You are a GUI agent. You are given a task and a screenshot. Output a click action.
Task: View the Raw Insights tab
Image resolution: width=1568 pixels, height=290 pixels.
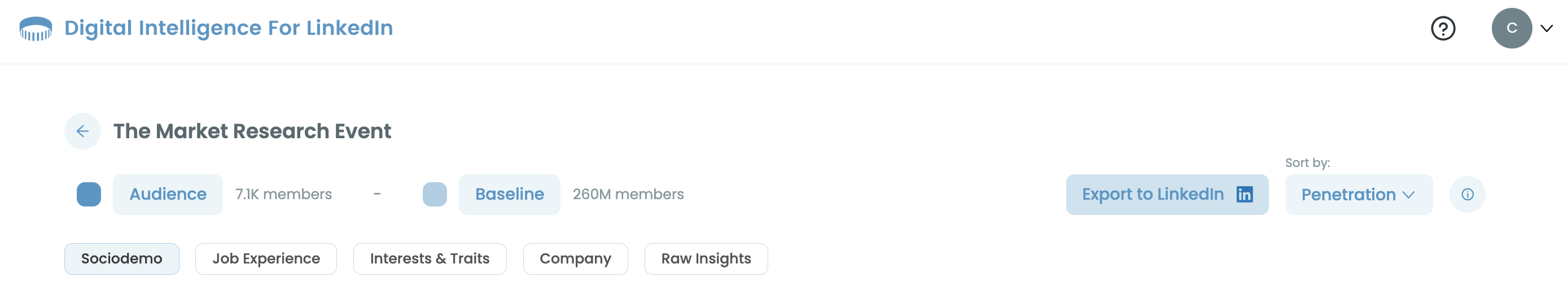[x=706, y=259]
